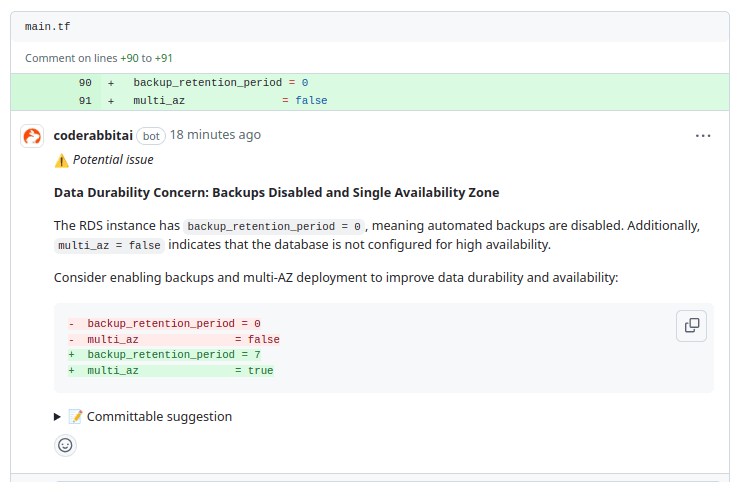
Task: Select line number 90 in diff
Action: point(85,82)
